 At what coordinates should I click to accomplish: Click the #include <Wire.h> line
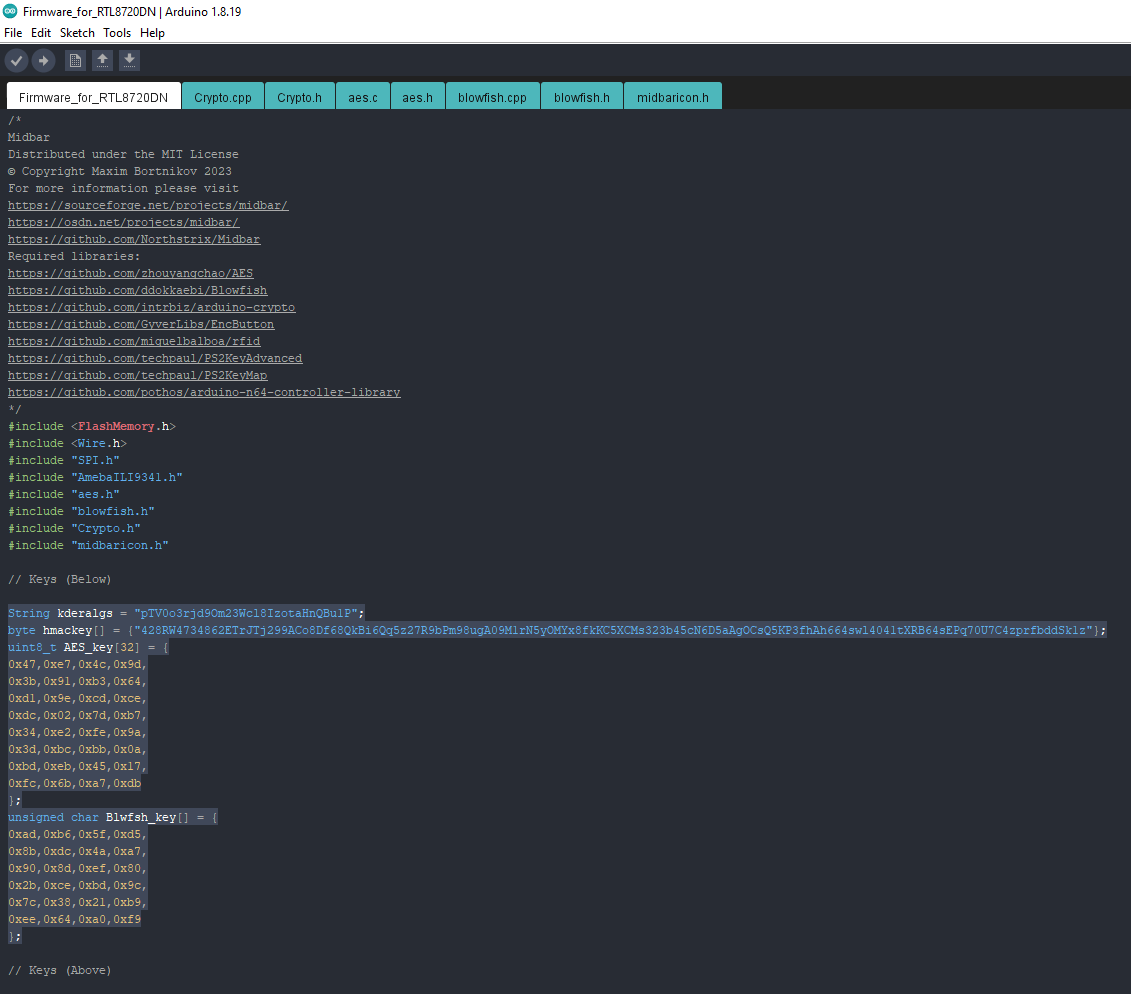67,444
